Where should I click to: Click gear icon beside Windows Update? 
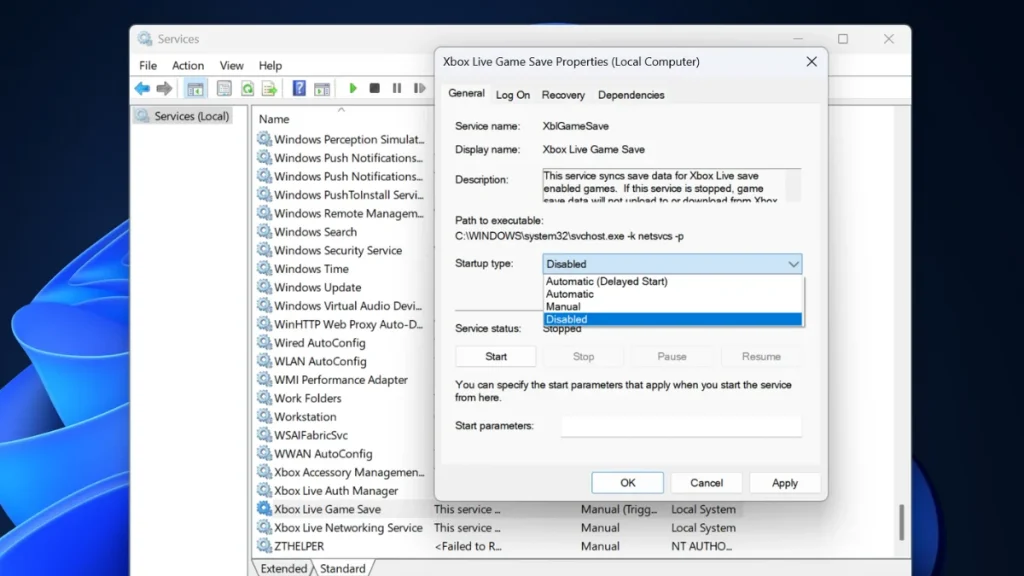click(x=264, y=287)
